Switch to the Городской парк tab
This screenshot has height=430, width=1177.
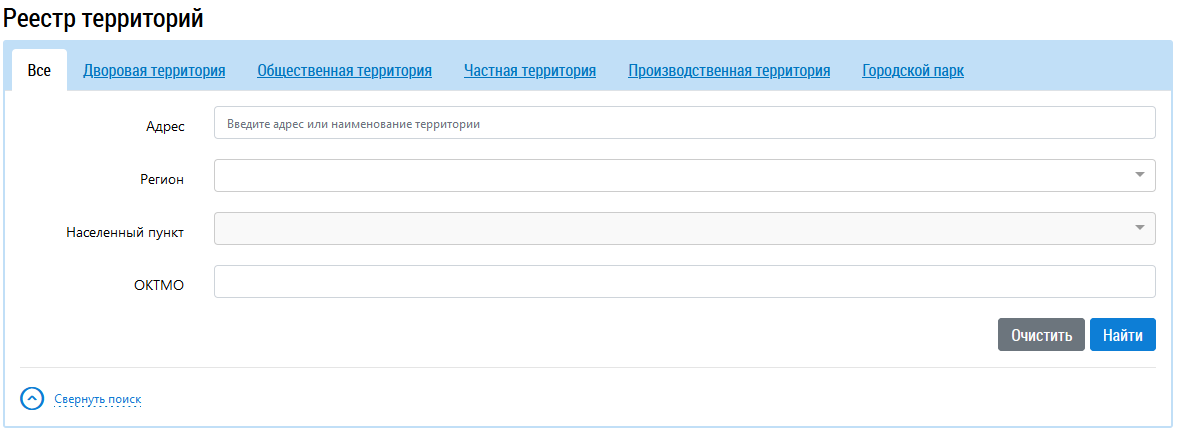pos(913,70)
